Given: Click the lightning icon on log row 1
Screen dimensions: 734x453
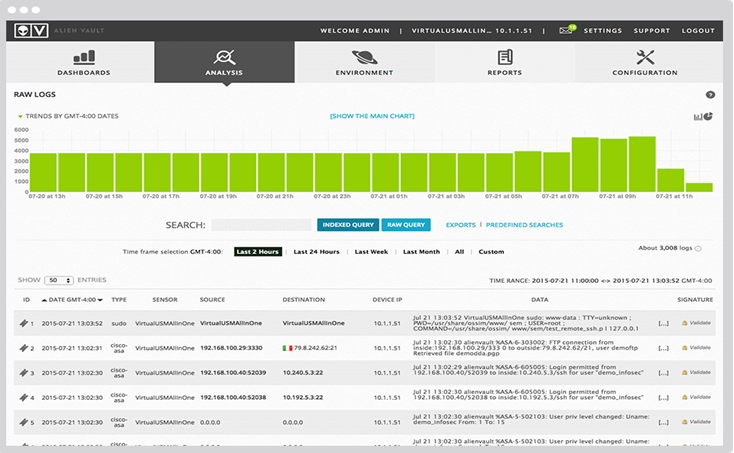Looking at the screenshot, I should pos(23,323).
